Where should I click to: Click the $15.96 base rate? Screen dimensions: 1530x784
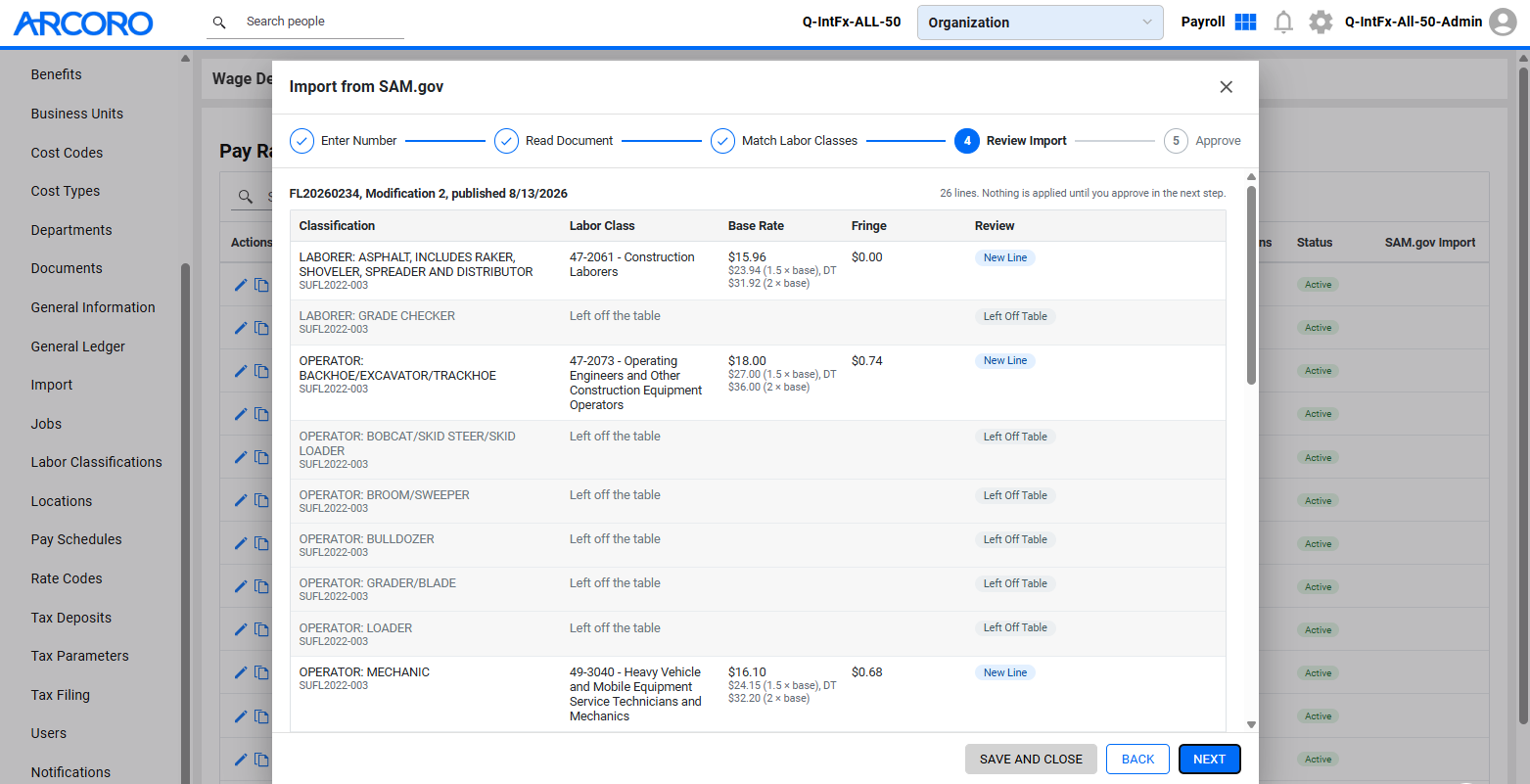747,257
